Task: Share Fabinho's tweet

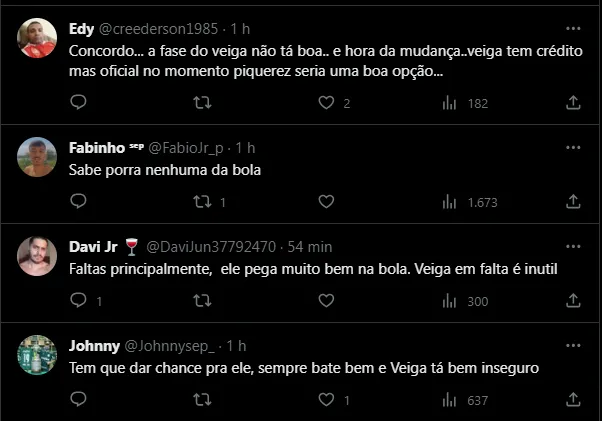Action: 573,202
